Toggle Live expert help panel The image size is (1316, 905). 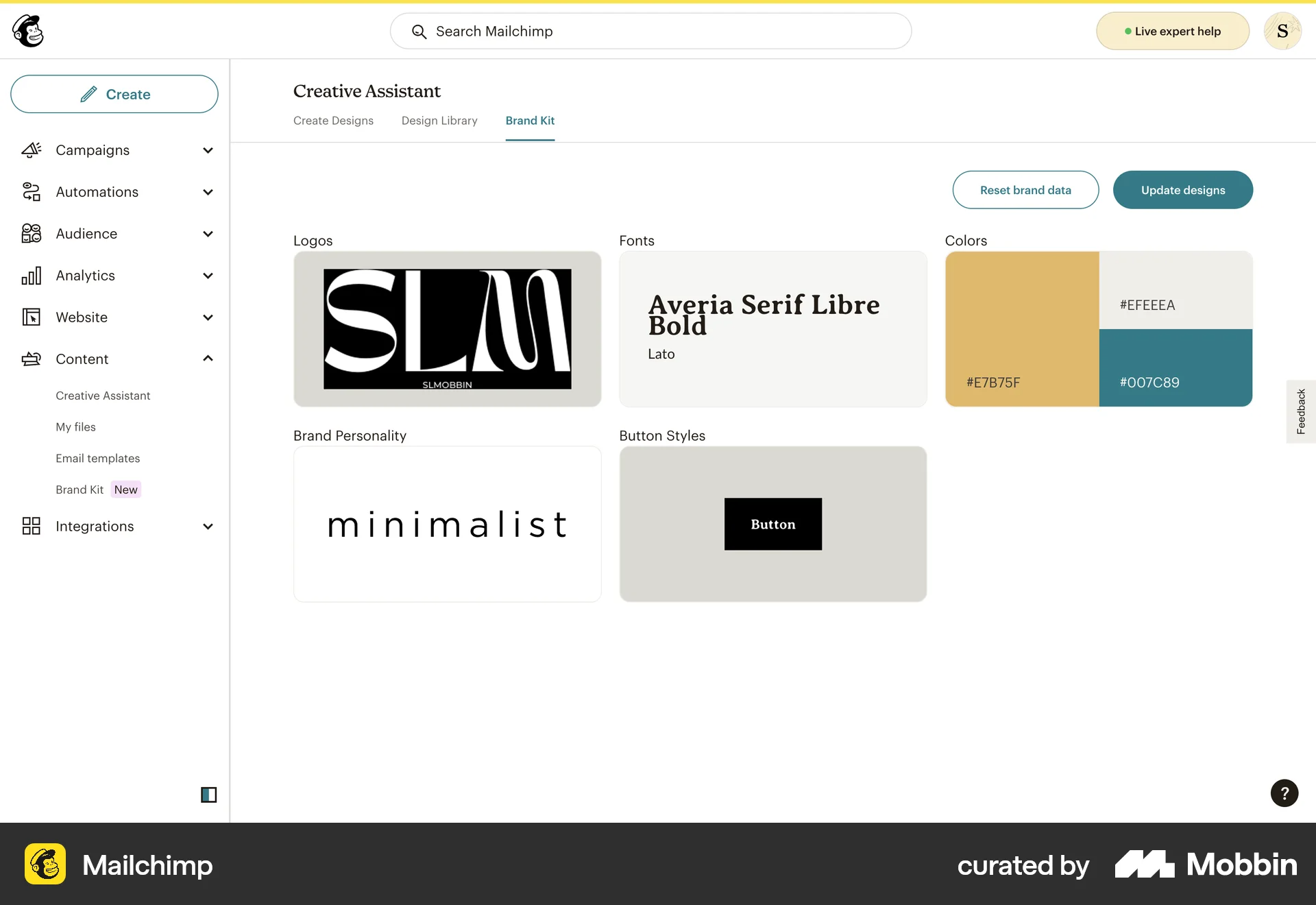(1172, 31)
